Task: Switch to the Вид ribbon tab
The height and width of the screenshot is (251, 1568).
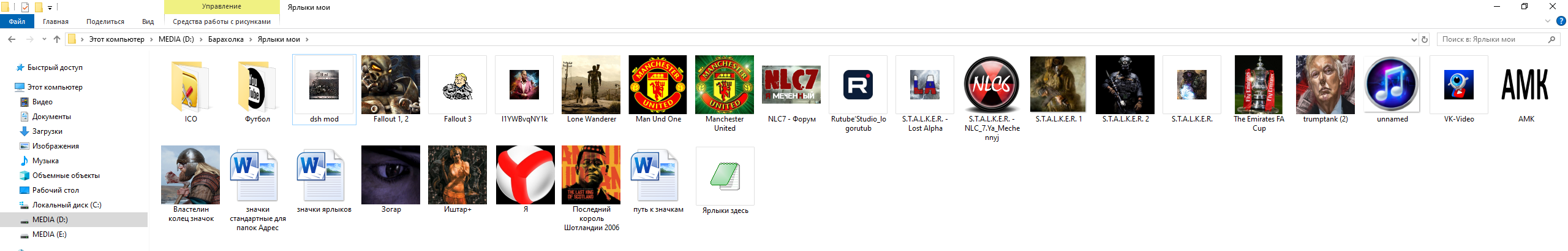Action: pos(148,21)
